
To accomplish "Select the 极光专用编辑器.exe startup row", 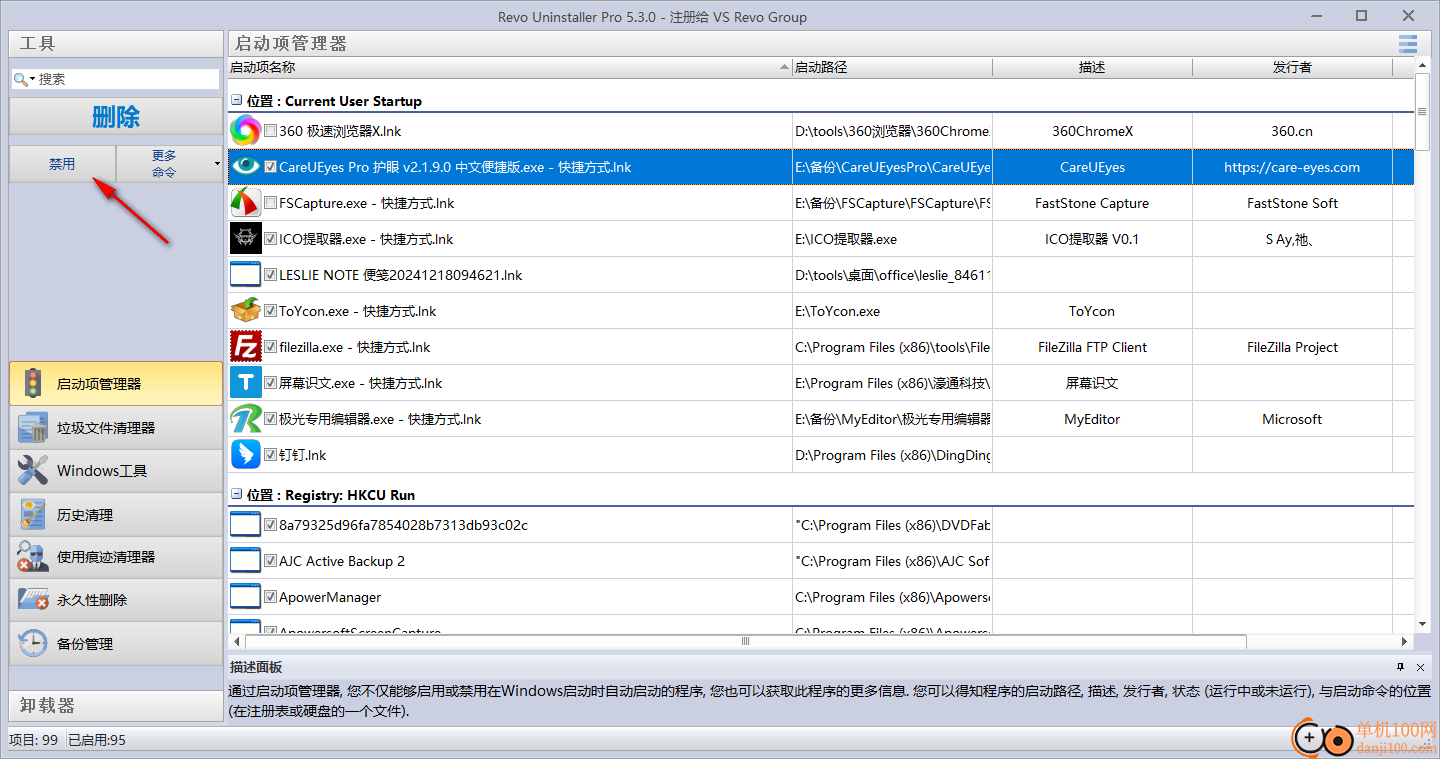I will 820,419.
